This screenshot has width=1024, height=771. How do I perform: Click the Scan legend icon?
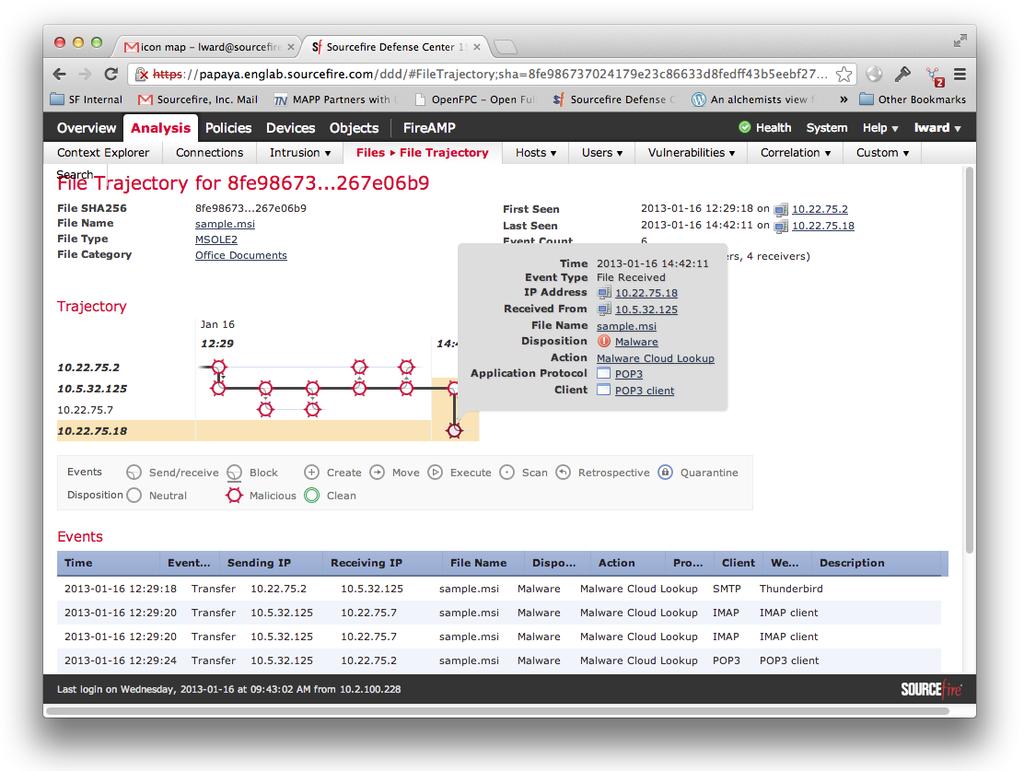click(507, 472)
